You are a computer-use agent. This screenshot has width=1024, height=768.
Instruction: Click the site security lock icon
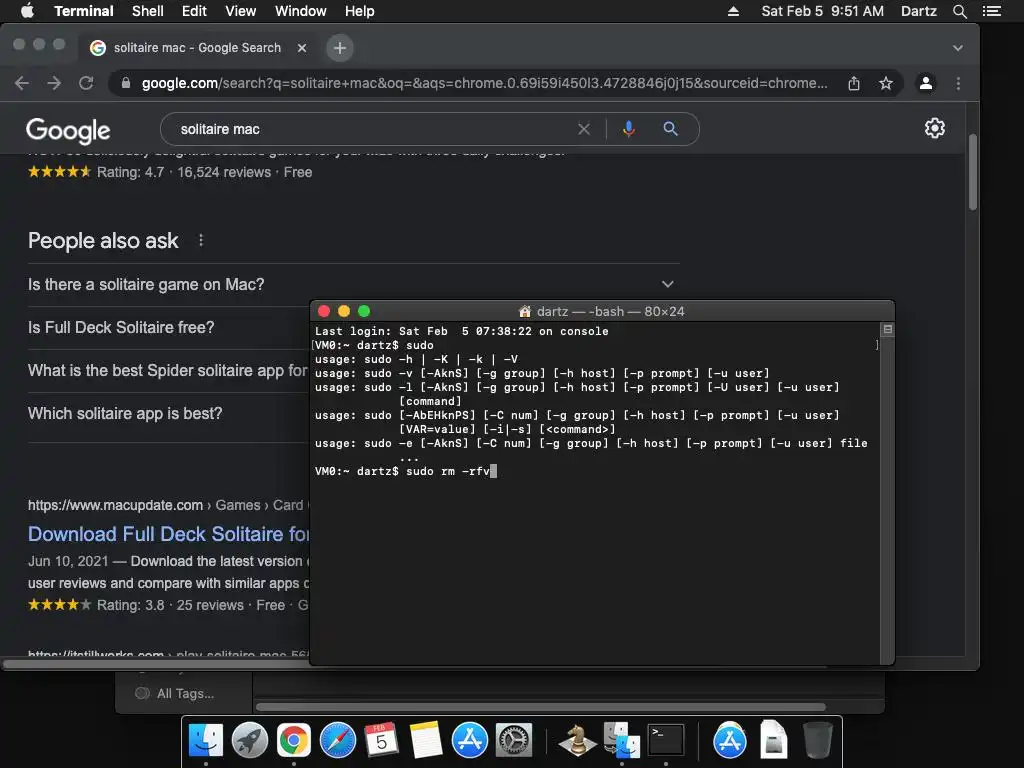coord(126,83)
